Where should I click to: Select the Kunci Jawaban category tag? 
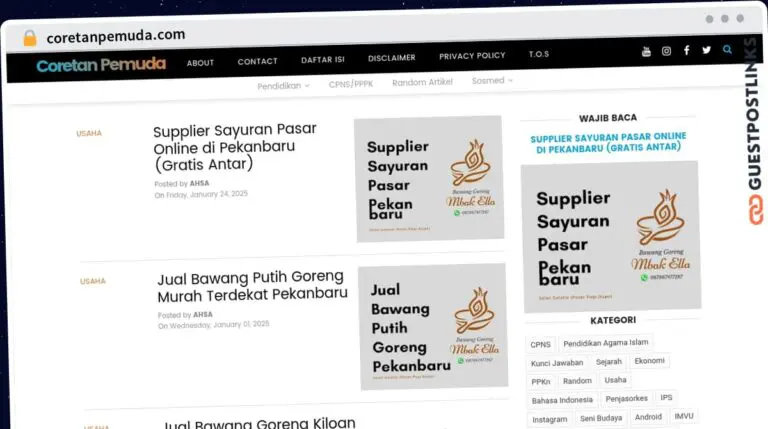(x=557, y=363)
